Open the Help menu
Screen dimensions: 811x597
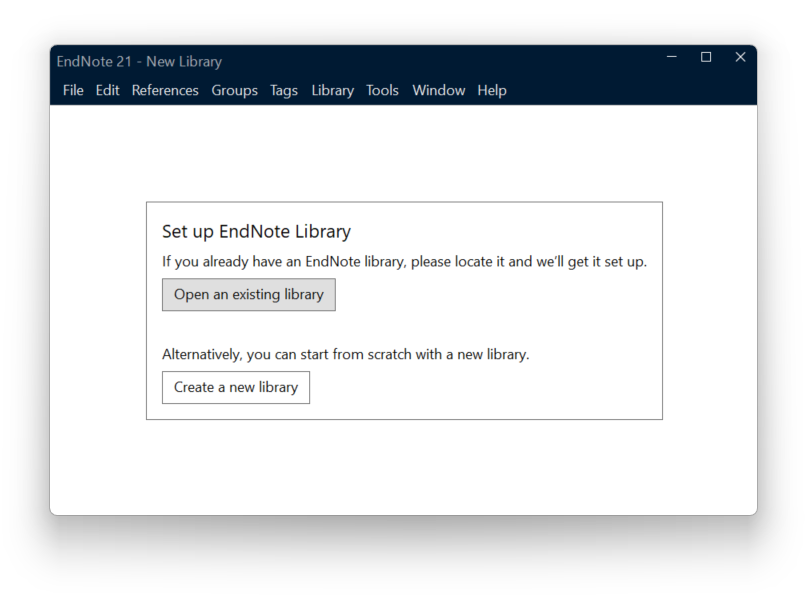[x=491, y=90]
